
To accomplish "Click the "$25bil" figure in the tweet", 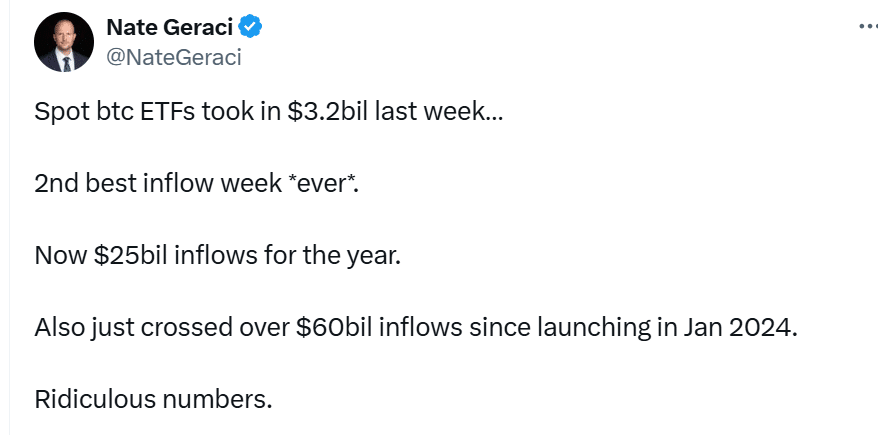I will 131,255.
